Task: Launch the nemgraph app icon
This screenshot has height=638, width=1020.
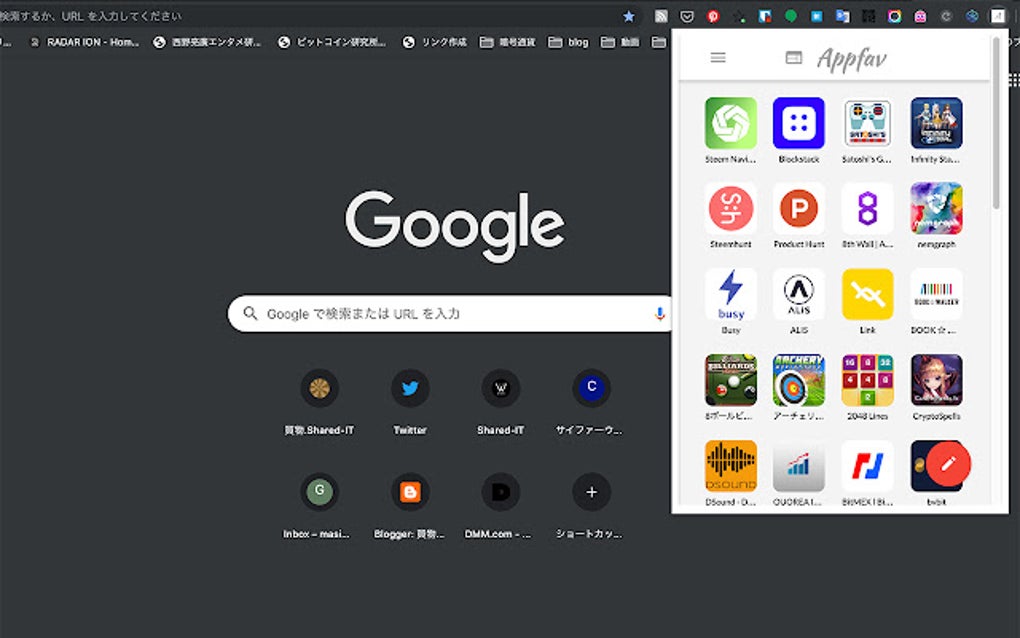Action: click(x=936, y=209)
